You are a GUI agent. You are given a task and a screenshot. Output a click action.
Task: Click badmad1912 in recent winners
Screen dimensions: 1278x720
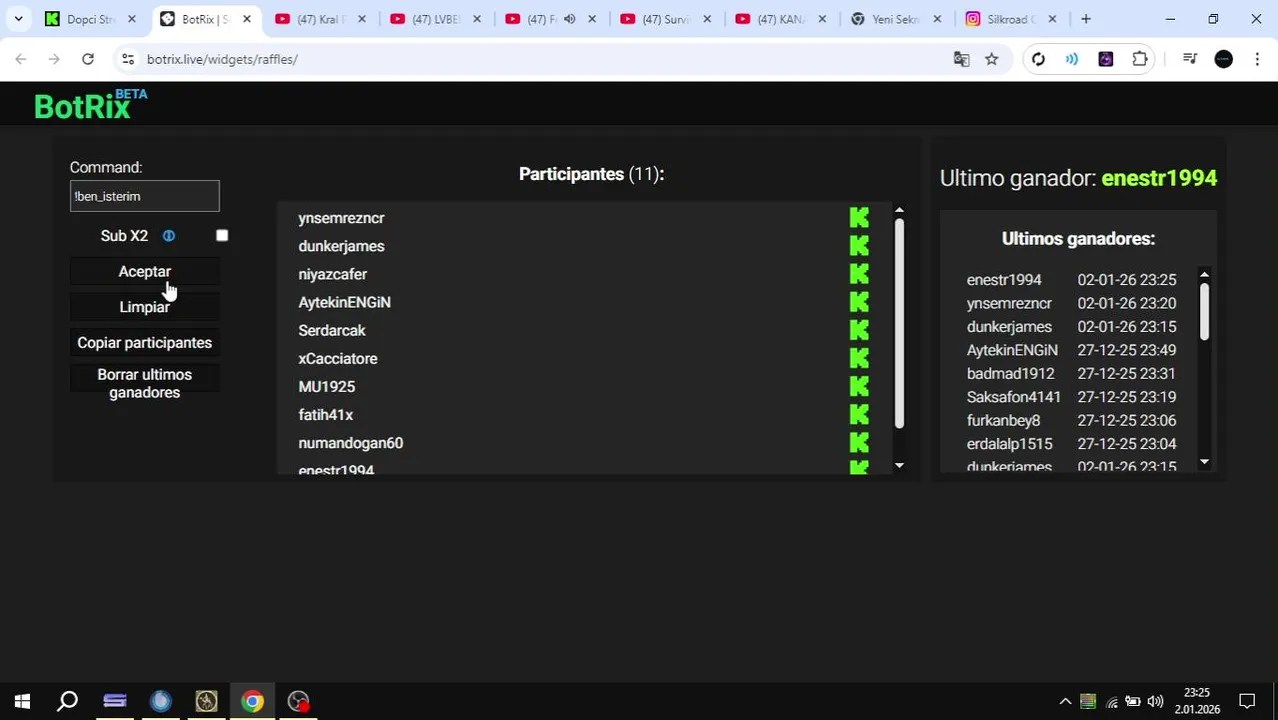[x=1010, y=373]
